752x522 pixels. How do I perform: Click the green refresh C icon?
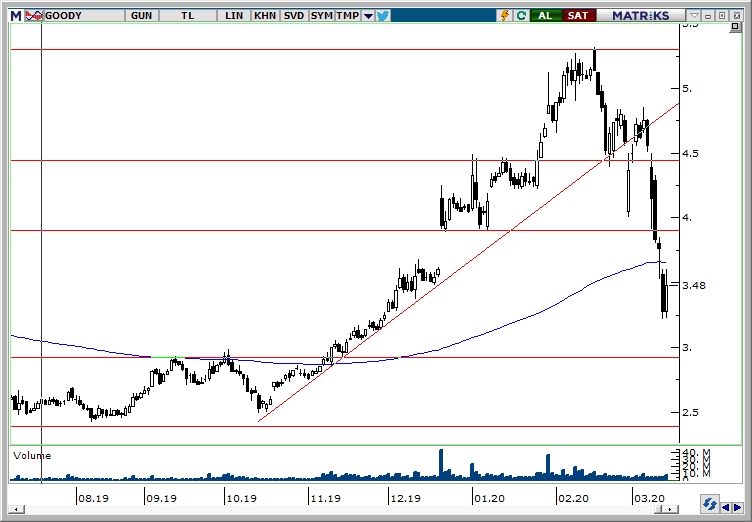click(521, 15)
